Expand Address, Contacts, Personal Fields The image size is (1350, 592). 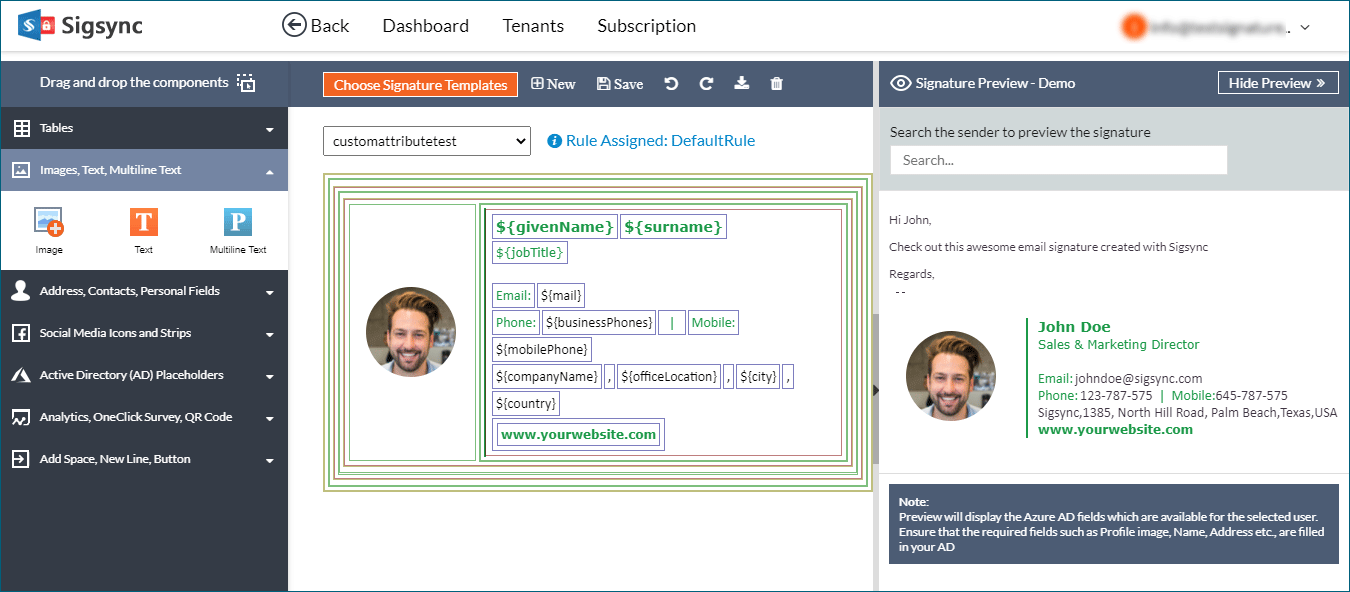click(144, 291)
